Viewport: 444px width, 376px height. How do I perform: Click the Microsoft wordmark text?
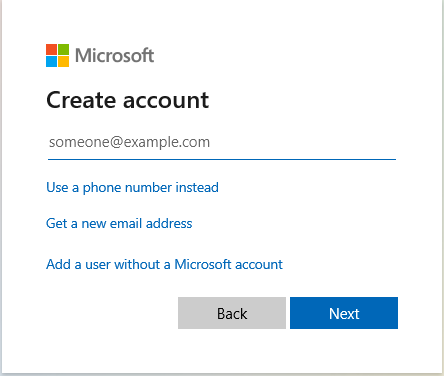coord(115,55)
